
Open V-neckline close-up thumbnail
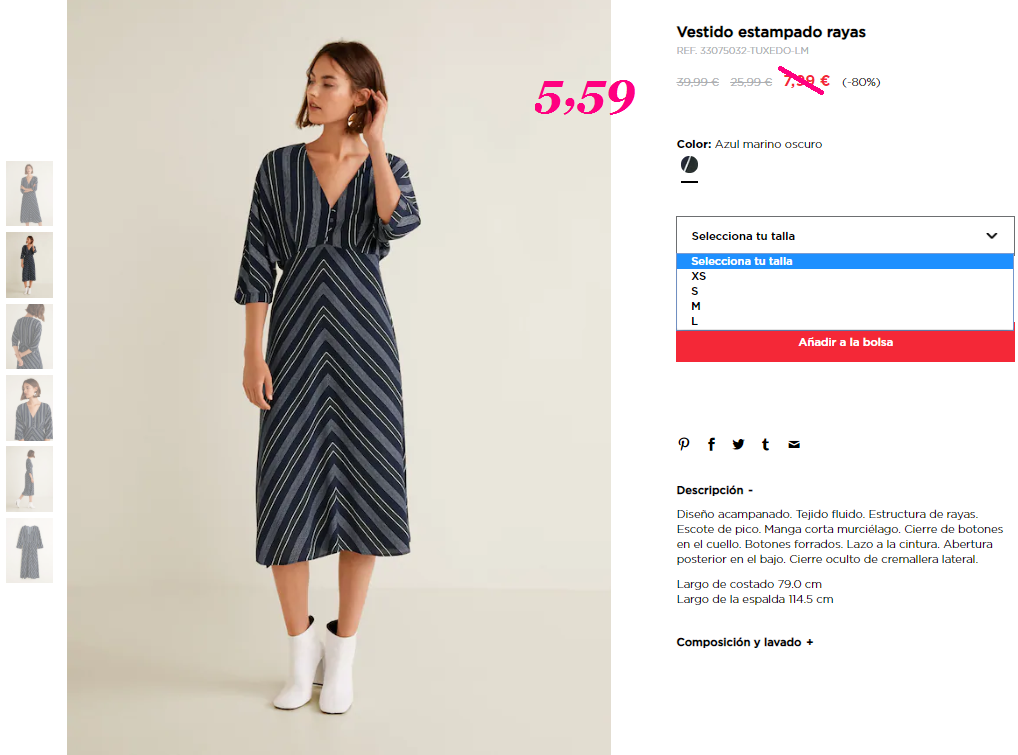click(29, 408)
